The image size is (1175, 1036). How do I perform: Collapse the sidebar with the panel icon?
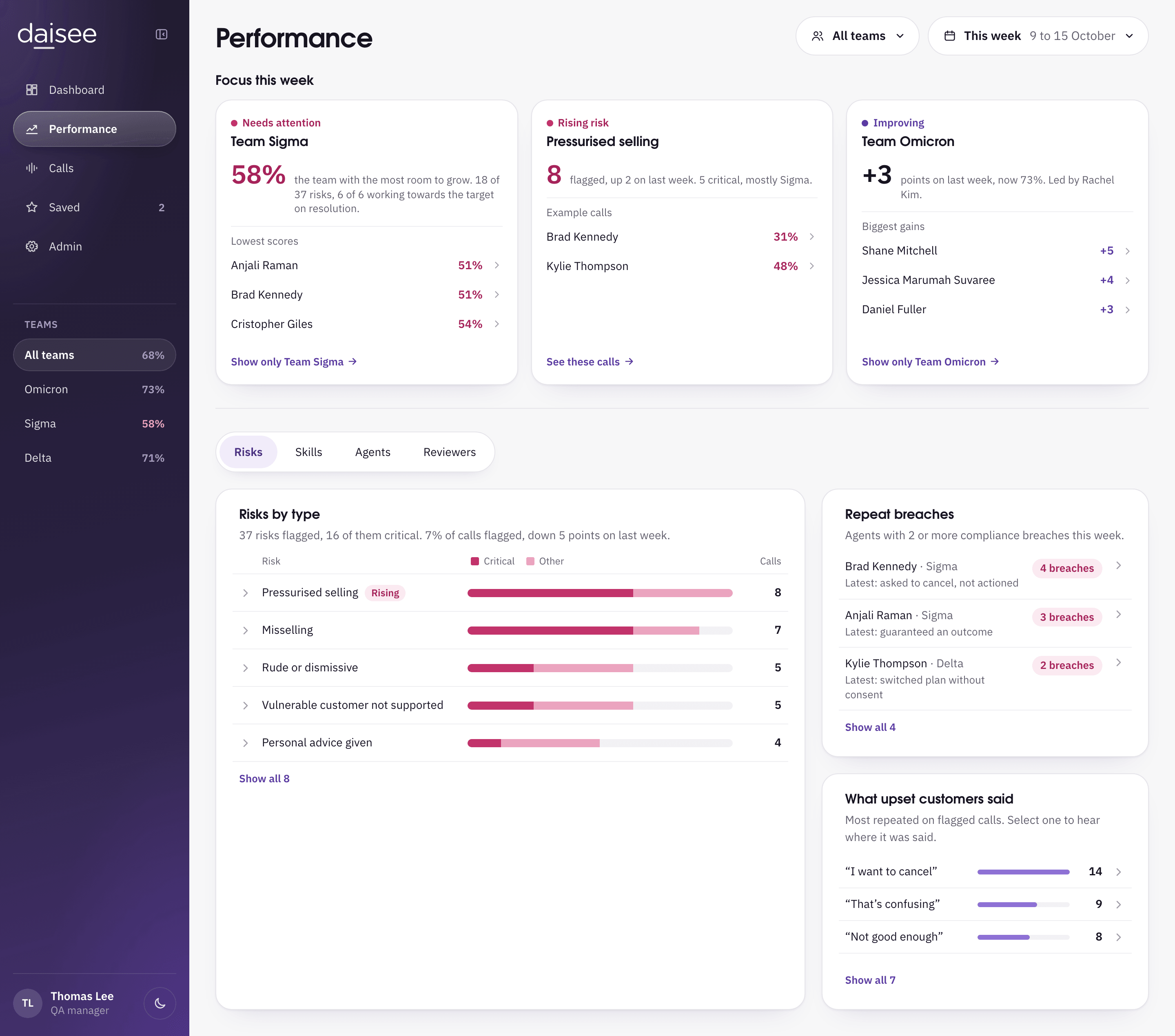click(162, 35)
